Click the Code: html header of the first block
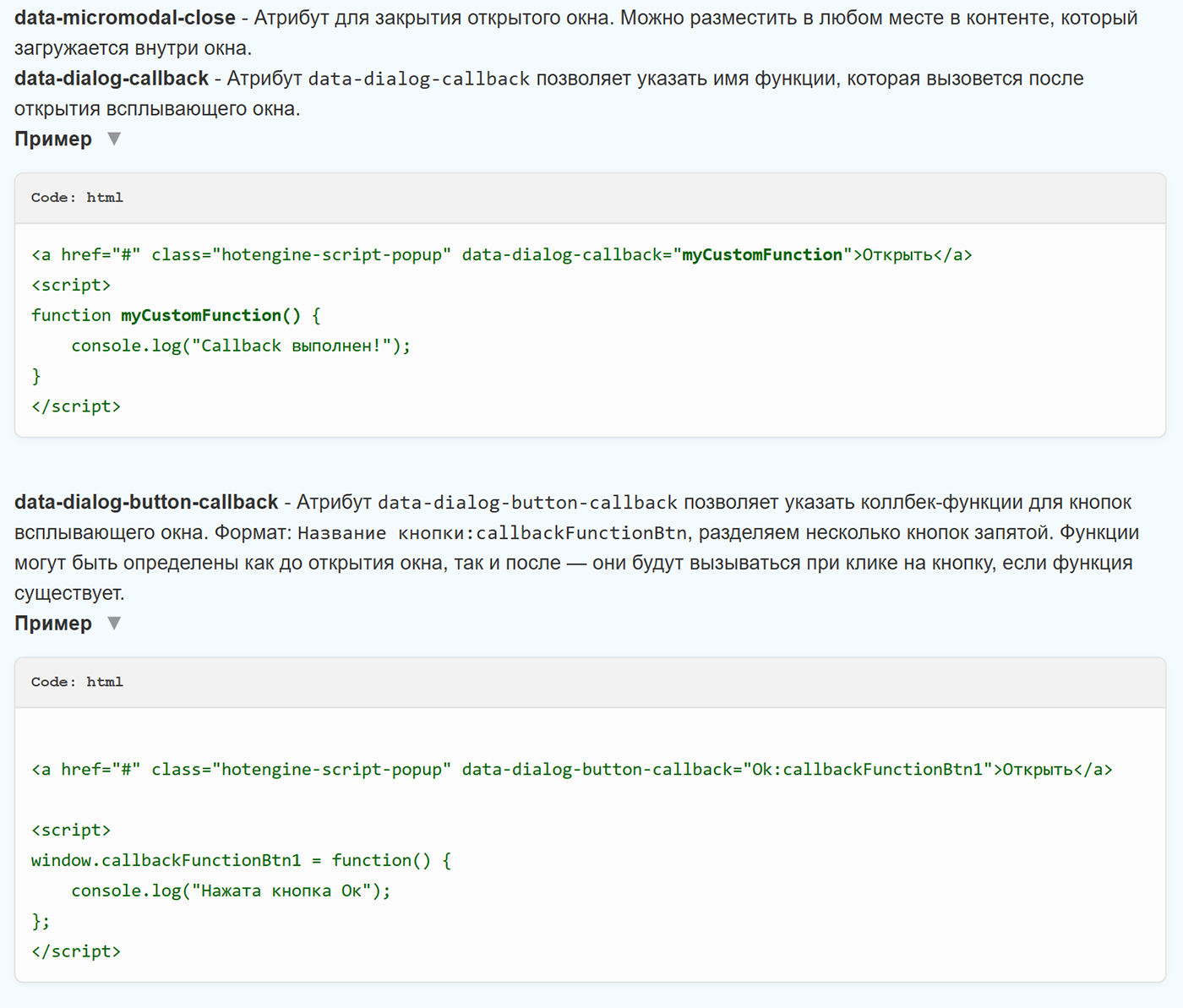This screenshot has width=1183, height=1008. tap(77, 198)
